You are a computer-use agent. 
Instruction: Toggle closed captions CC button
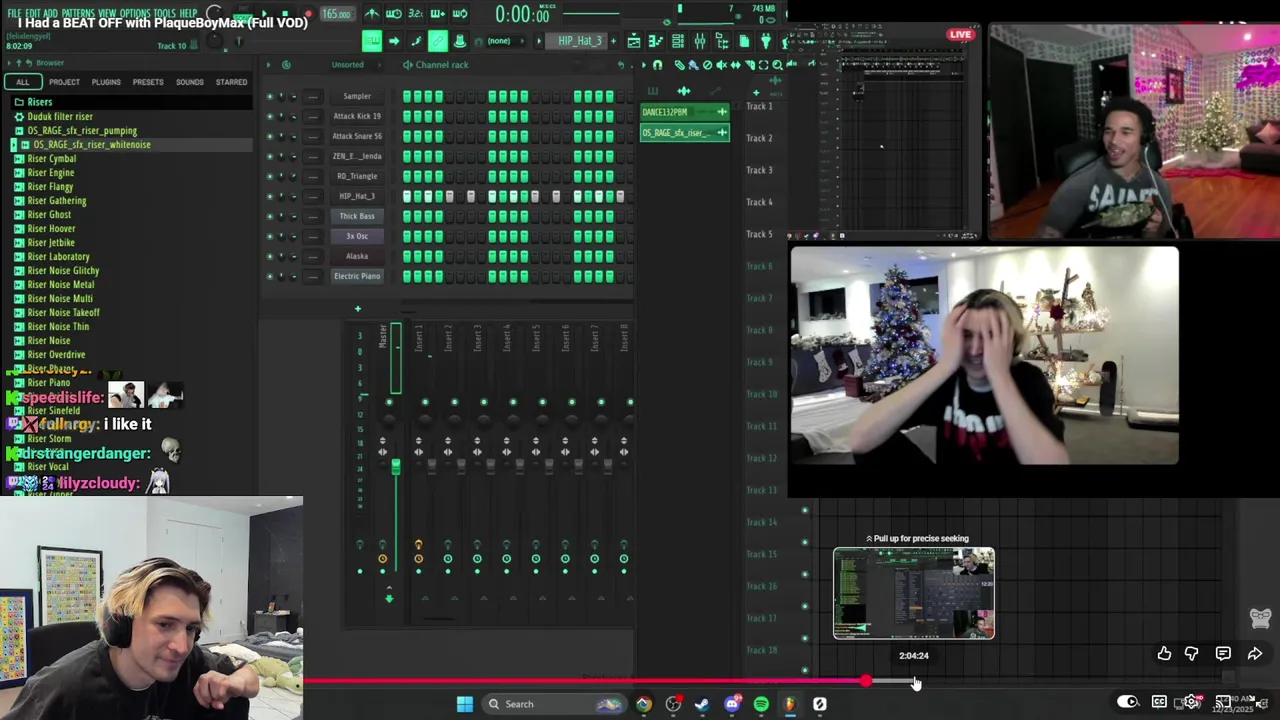click(x=1159, y=701)
